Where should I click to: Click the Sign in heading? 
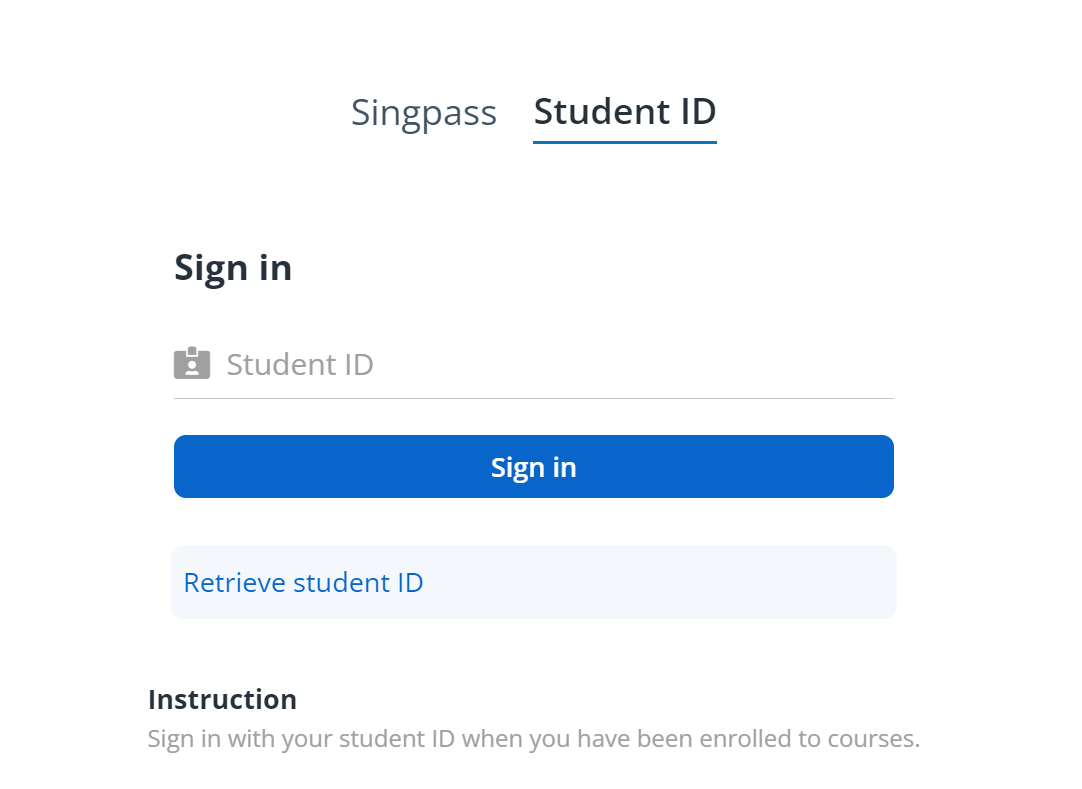[x=233, y=267]
